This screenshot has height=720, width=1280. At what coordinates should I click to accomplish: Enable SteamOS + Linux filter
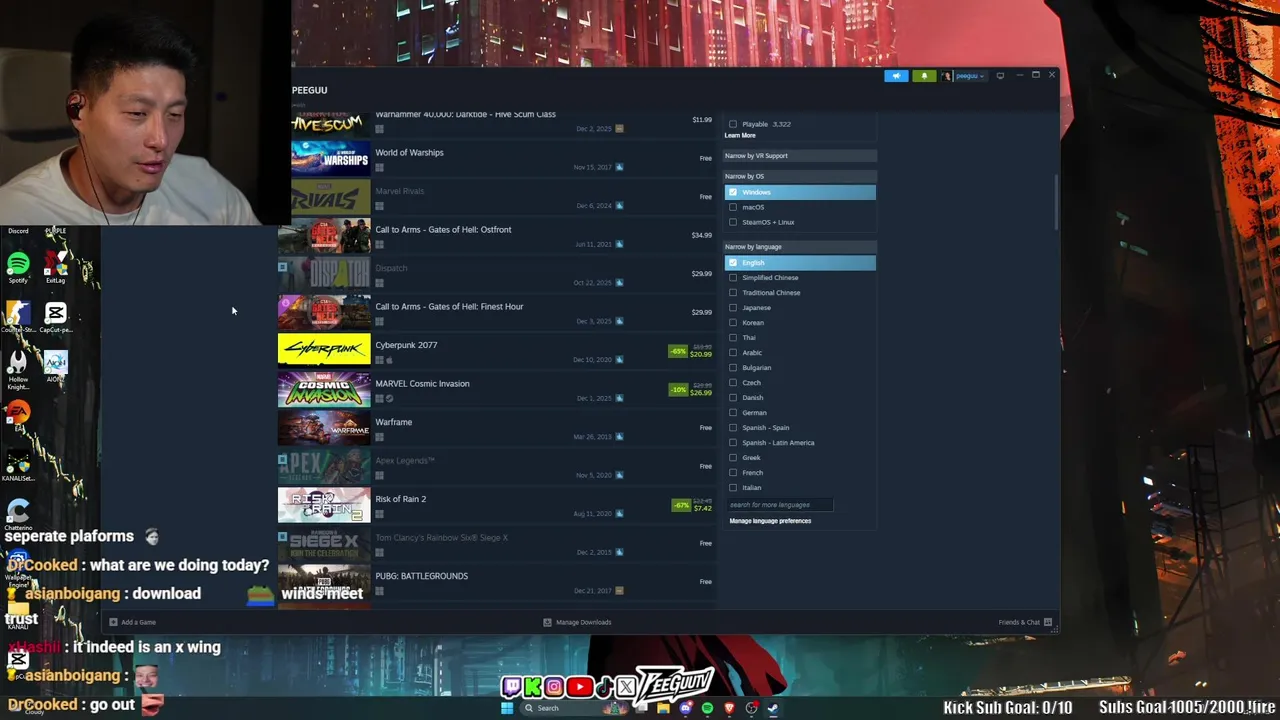tap(733, 222)
